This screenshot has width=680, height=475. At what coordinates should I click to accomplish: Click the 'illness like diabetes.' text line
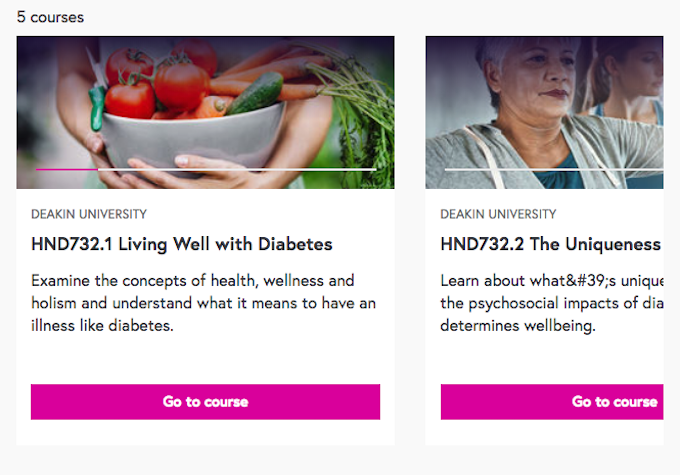(x=102, y=326)
